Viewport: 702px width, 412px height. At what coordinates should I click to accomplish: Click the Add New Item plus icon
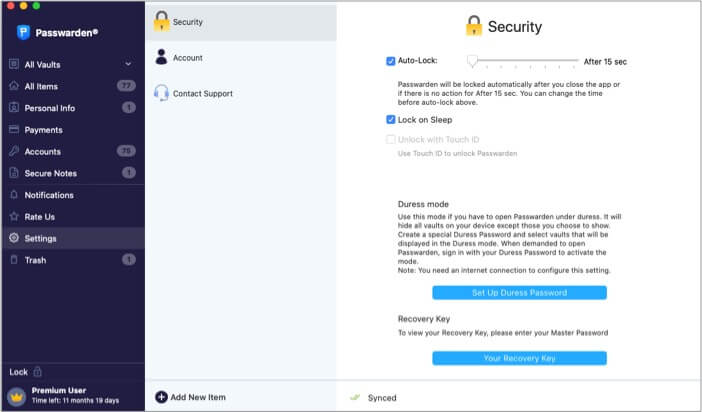pos(161,397)
